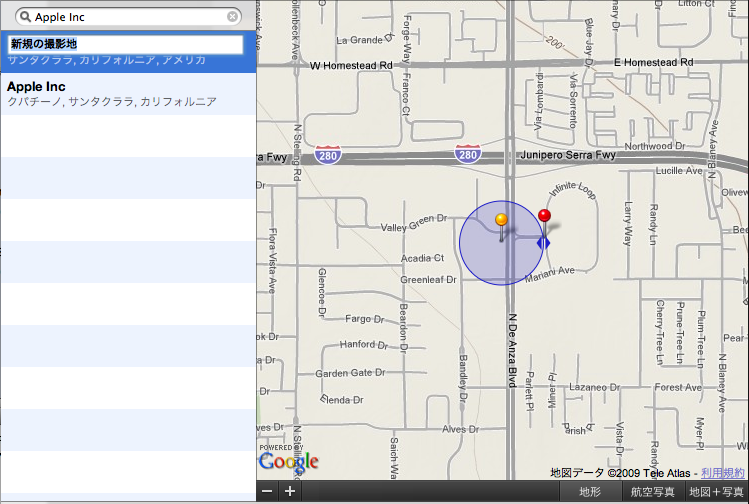Viewport: 749px width, 504px height.
Task: Click the Northwood Dr label
Action: (655, 146)
